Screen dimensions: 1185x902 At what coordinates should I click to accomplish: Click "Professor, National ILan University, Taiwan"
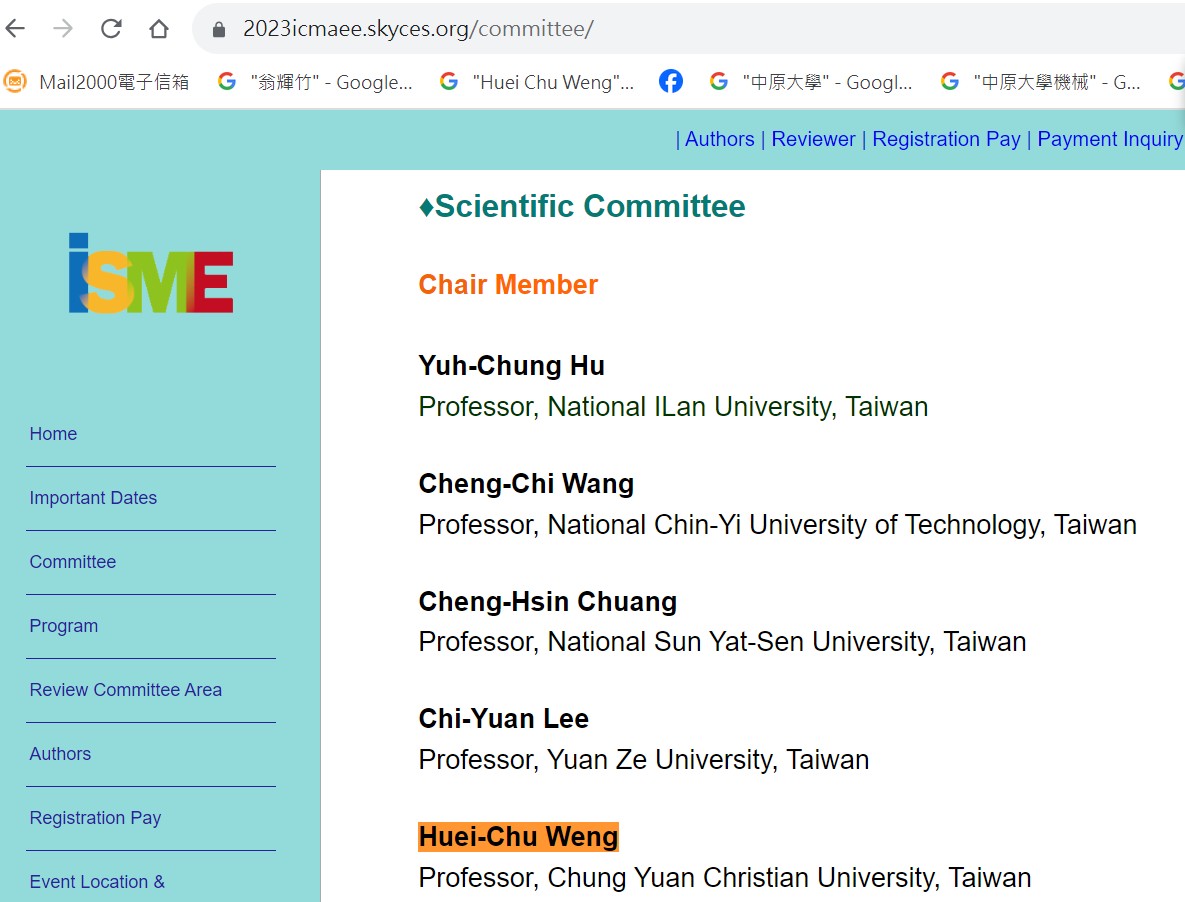[673, 407]
